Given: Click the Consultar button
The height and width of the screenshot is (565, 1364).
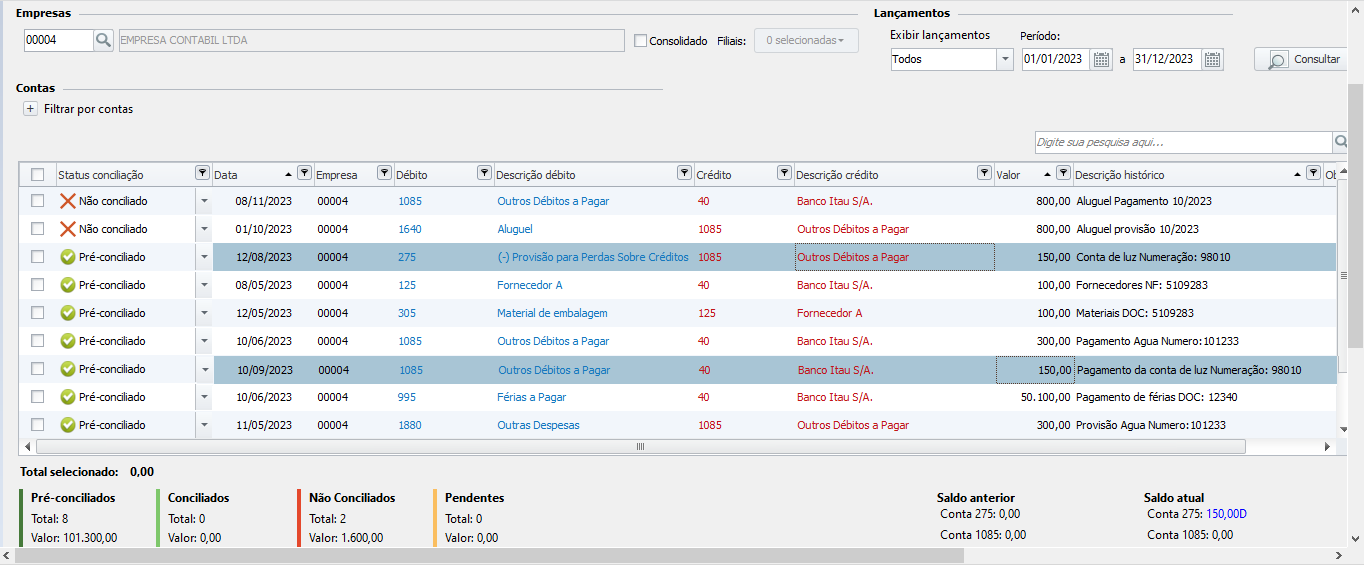Looking at the screenshot, I should pos(1304,59).
